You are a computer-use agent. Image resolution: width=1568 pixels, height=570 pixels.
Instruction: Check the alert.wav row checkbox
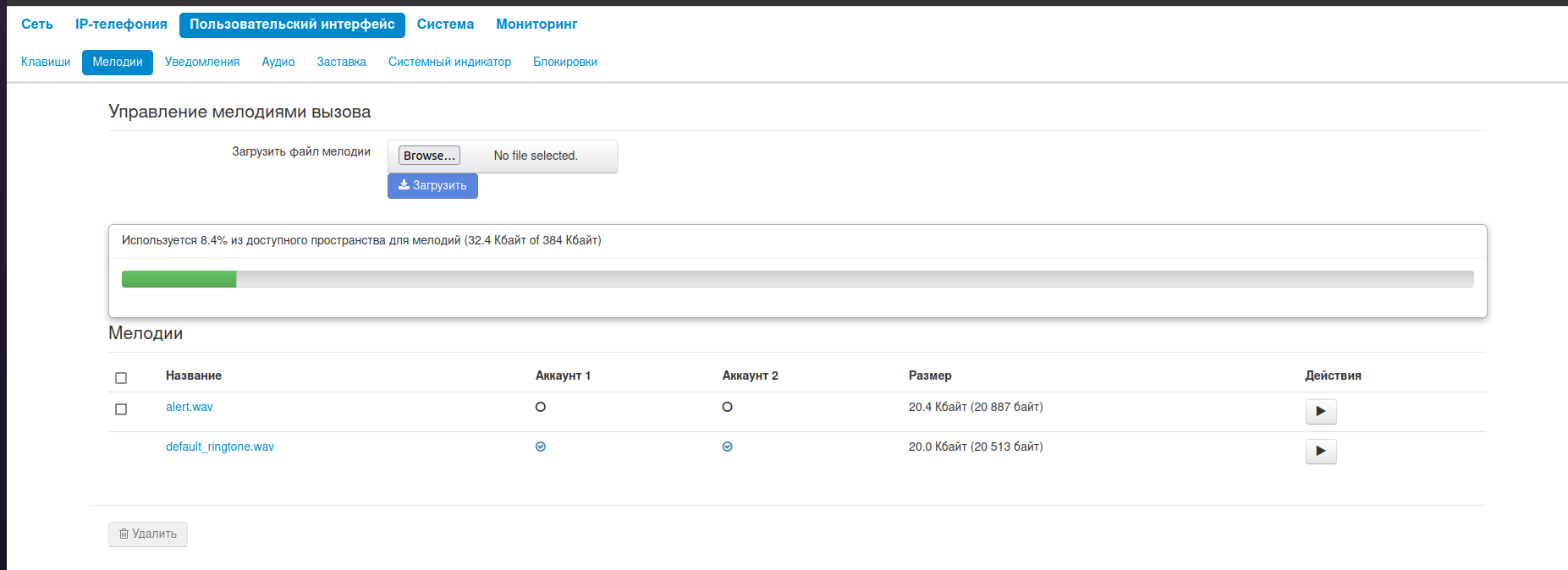coord(121,409)
